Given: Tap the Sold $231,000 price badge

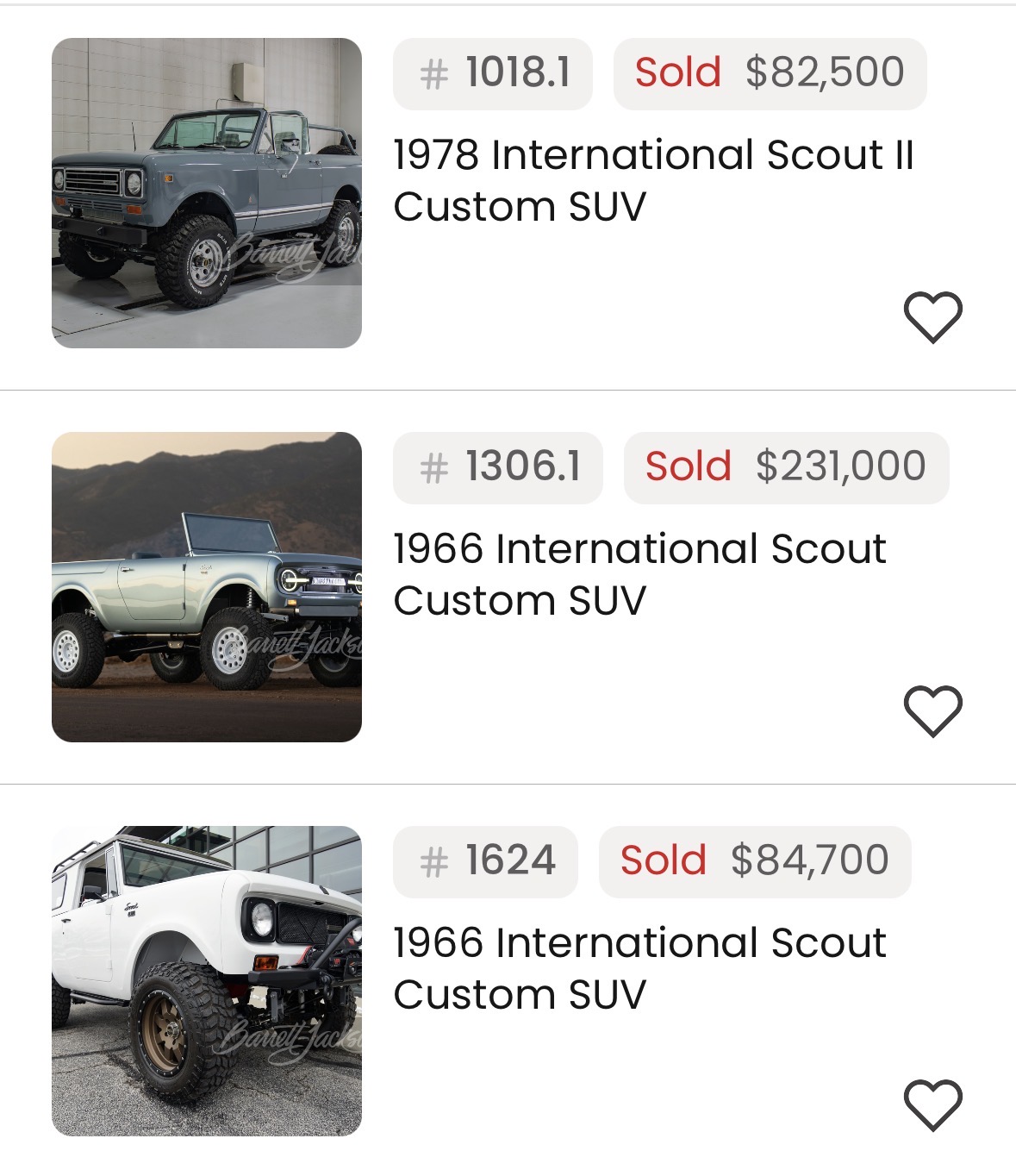Looking at the screenshot, I should click(x=786, y=467).
